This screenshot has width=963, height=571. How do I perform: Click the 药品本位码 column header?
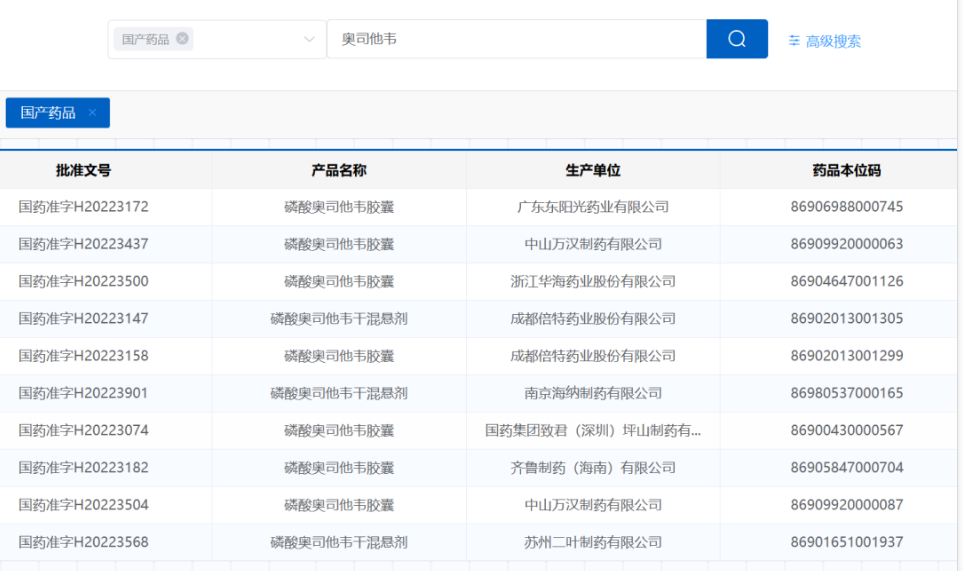tap(846, 170)
